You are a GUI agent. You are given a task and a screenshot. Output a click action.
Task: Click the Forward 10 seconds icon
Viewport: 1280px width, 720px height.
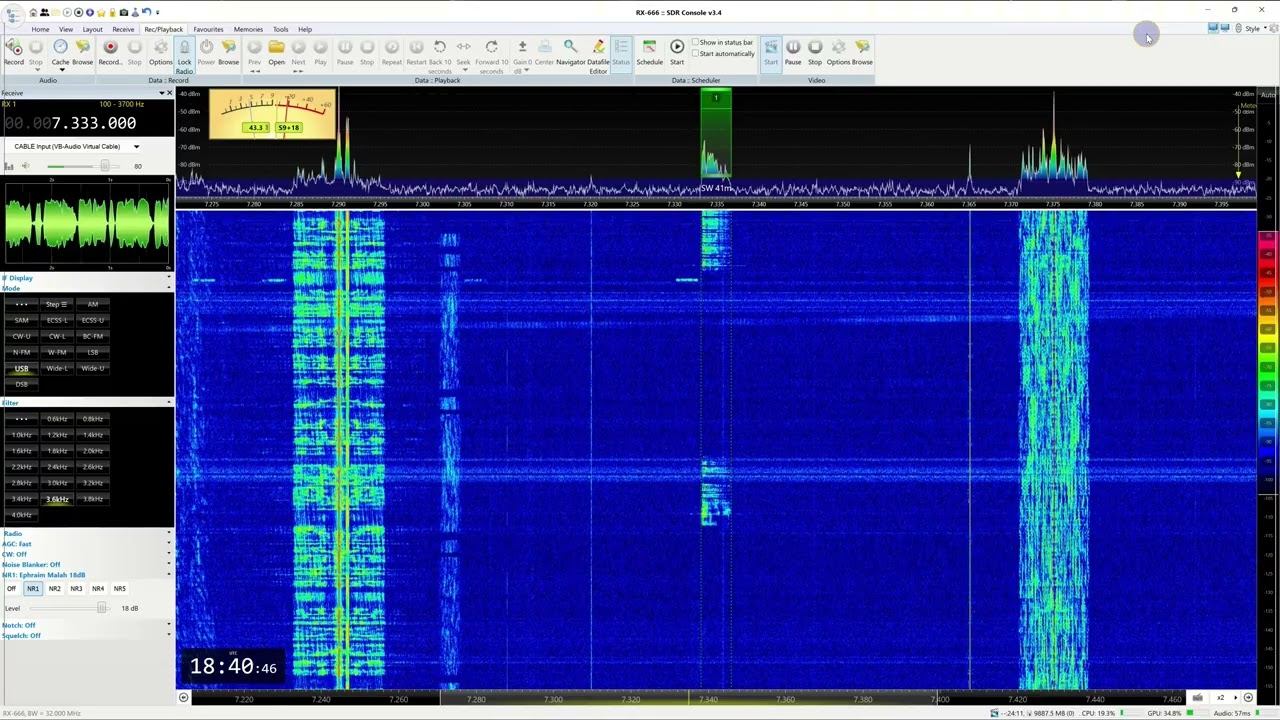pos(491,56)
